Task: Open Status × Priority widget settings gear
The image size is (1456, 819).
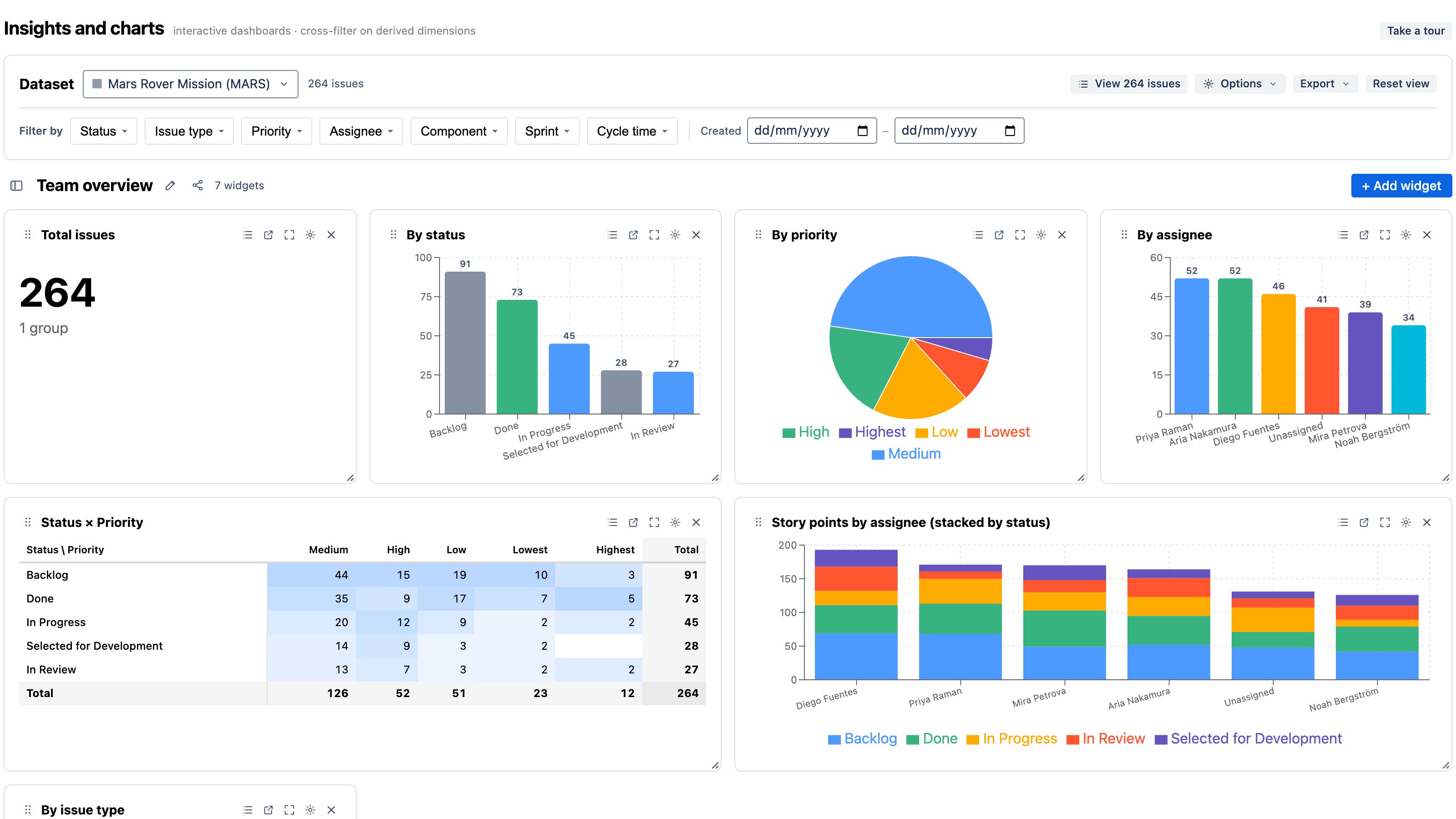Action: click(x=675, y=522)
